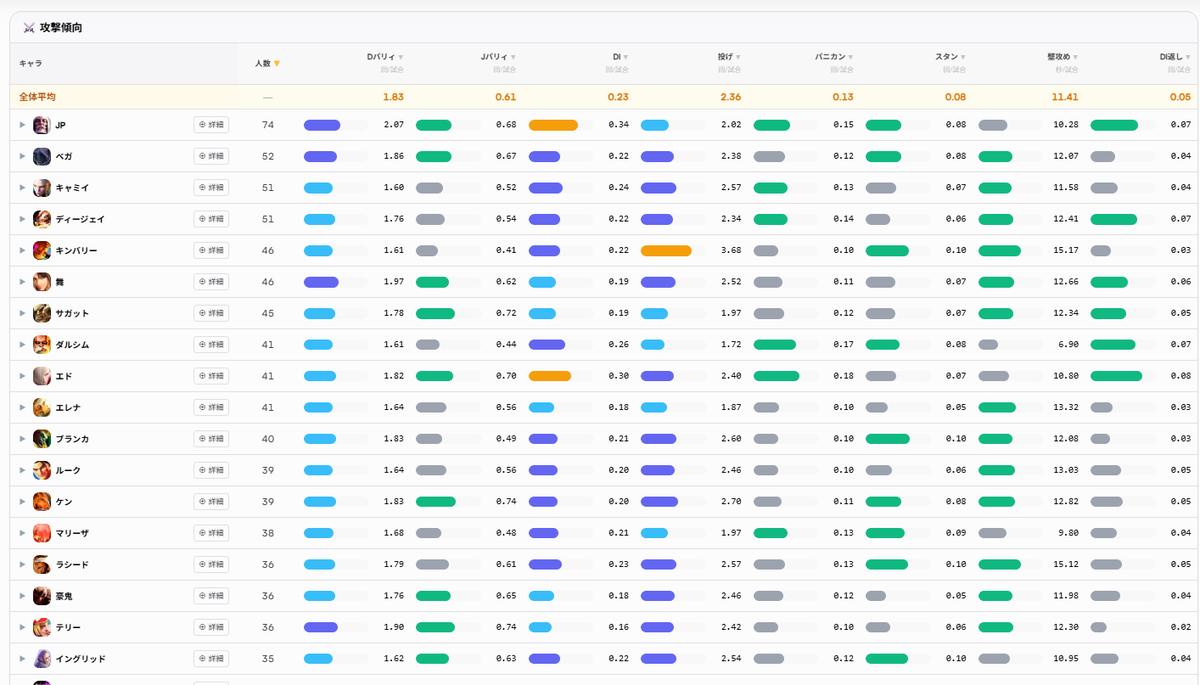The image size is (1200, 685).
Task: Click the ルーク character portrait icon
Action: [41, 471]
